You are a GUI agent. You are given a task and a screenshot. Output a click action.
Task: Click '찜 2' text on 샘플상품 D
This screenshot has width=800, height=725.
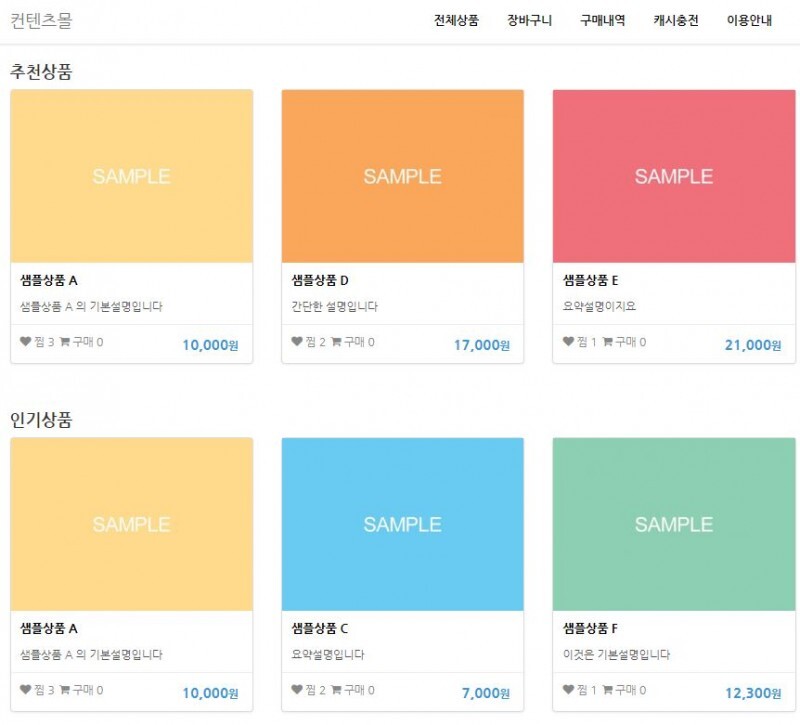(315, 342)
